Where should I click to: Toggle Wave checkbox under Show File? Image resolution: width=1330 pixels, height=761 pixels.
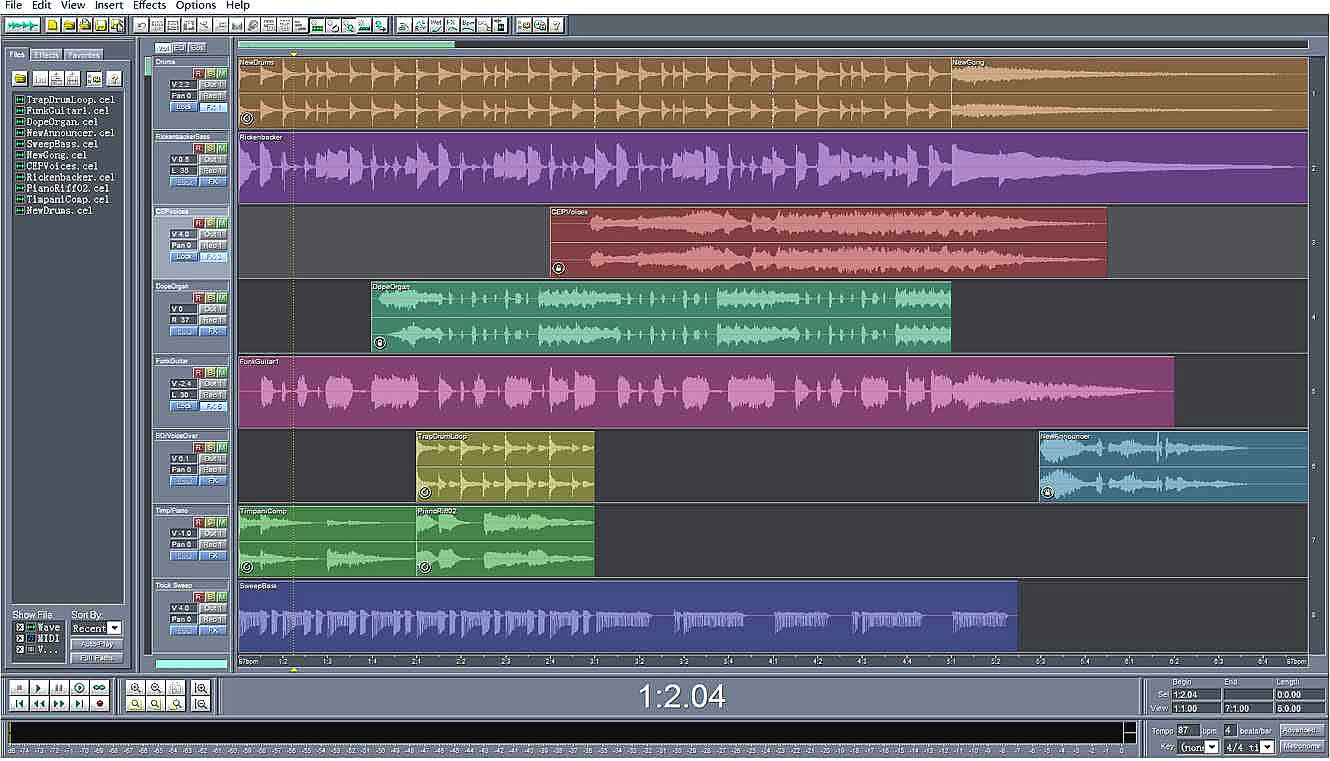click(19, 628)
